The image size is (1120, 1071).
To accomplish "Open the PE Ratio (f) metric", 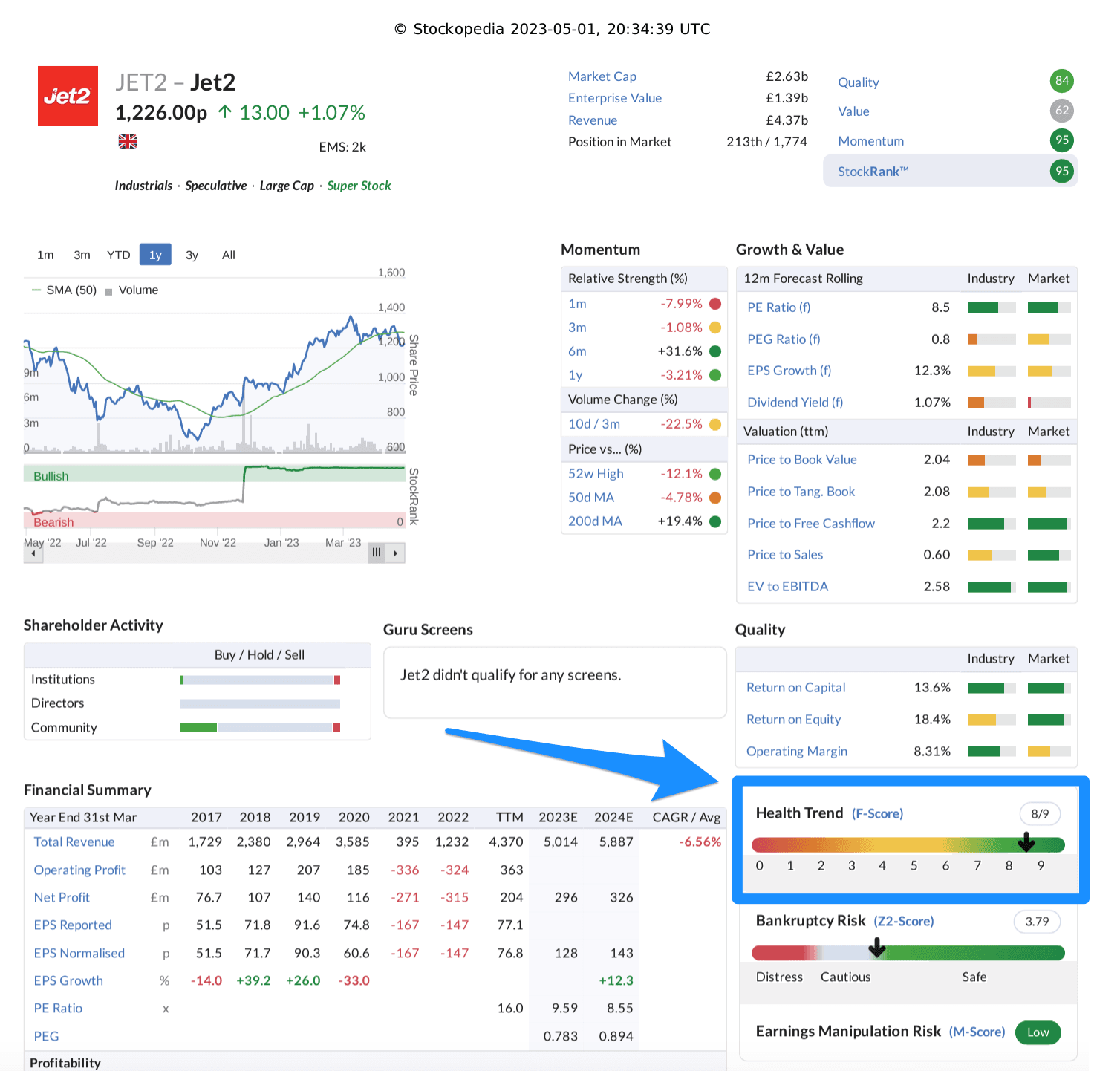I will click(779, 307).
